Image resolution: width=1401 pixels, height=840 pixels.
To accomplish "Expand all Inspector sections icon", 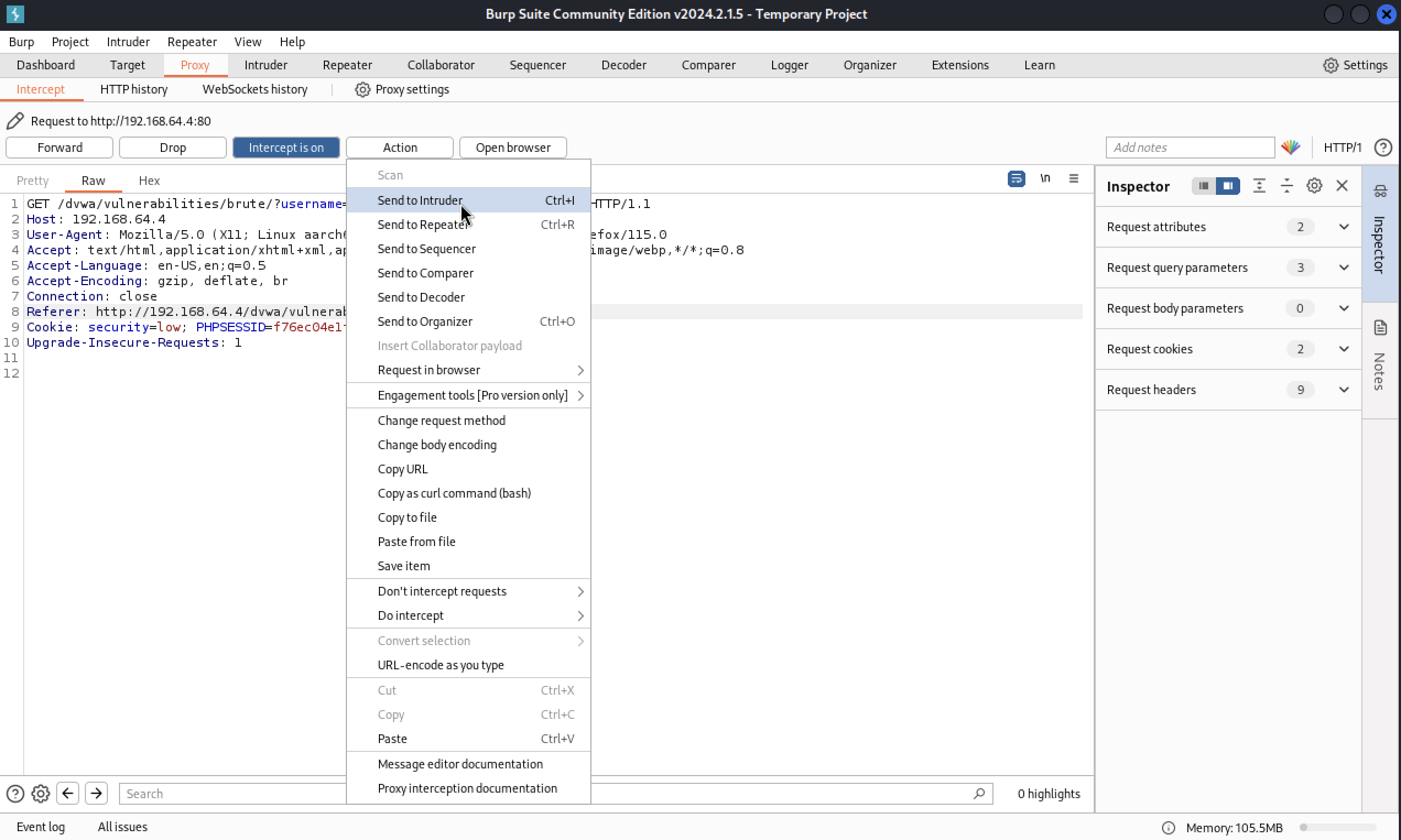I will click(x=1259, y=186).
